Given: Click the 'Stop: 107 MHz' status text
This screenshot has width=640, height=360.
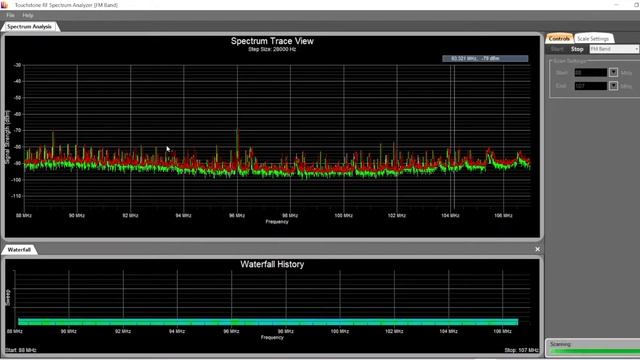Looking at the screenshot, I should coord(521,350).
